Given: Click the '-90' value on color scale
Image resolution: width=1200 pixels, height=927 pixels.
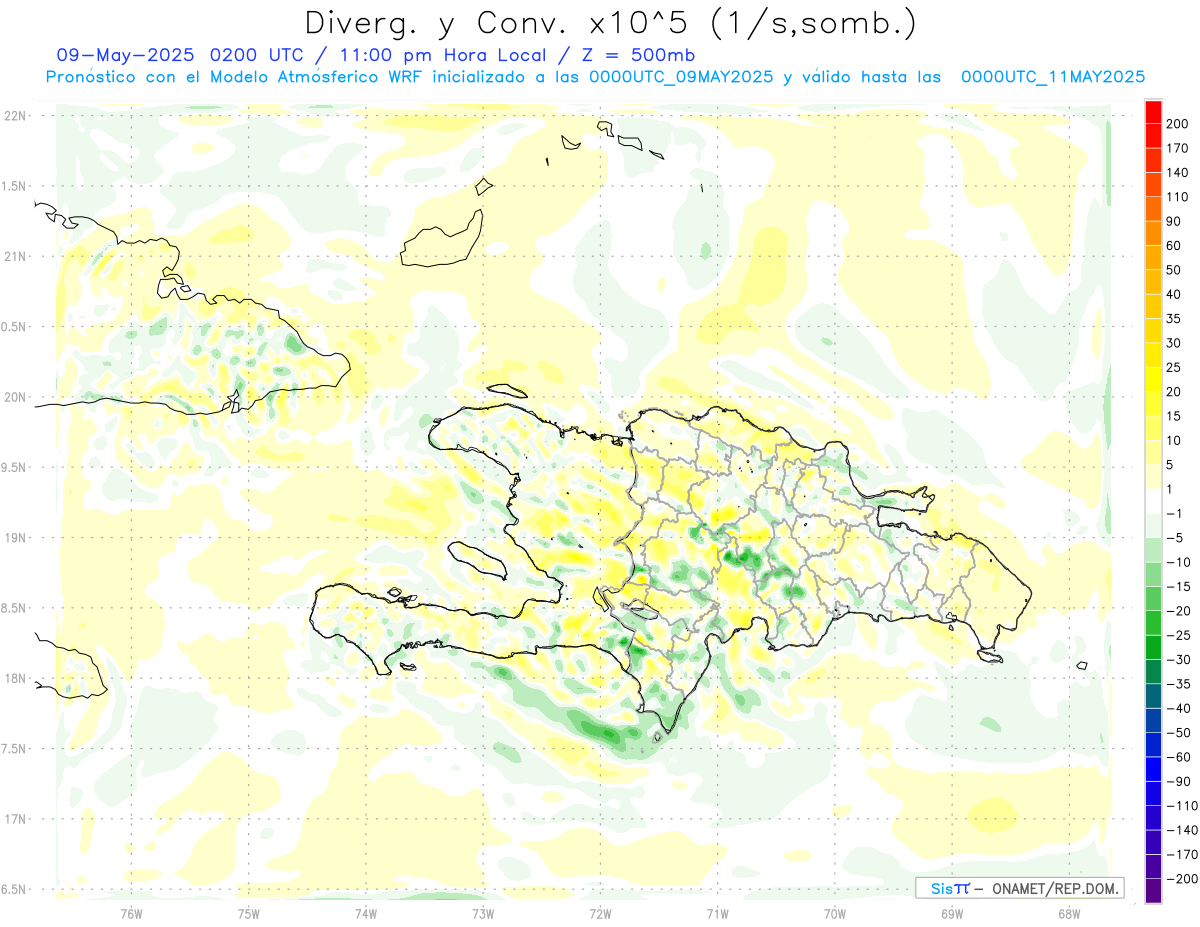Looking at the screenshot, I should click(x=1180, y=782).
